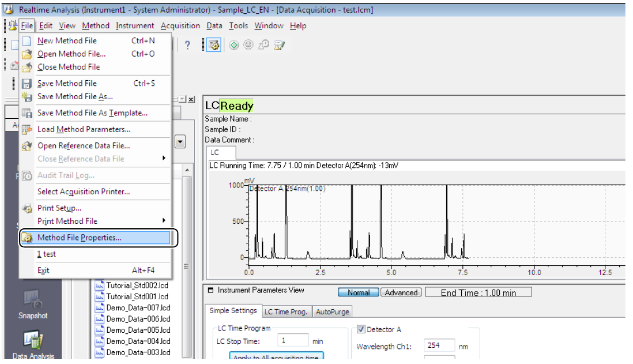Screen dimensions: 633x364
Task: Choose New Method File from File menu
Action: click(95, 41)
